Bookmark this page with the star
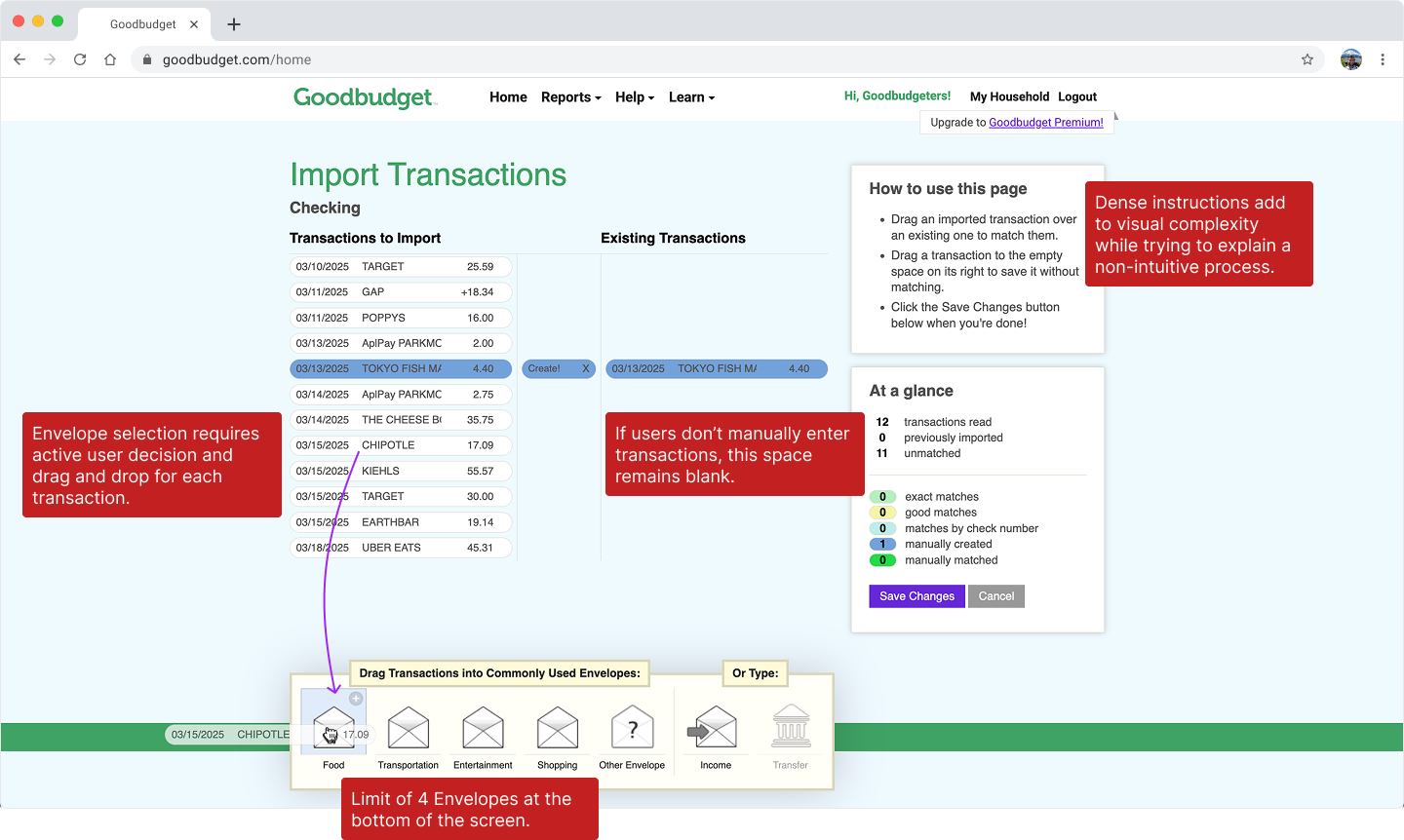The image size is (1404, 840). point(1307,59)
